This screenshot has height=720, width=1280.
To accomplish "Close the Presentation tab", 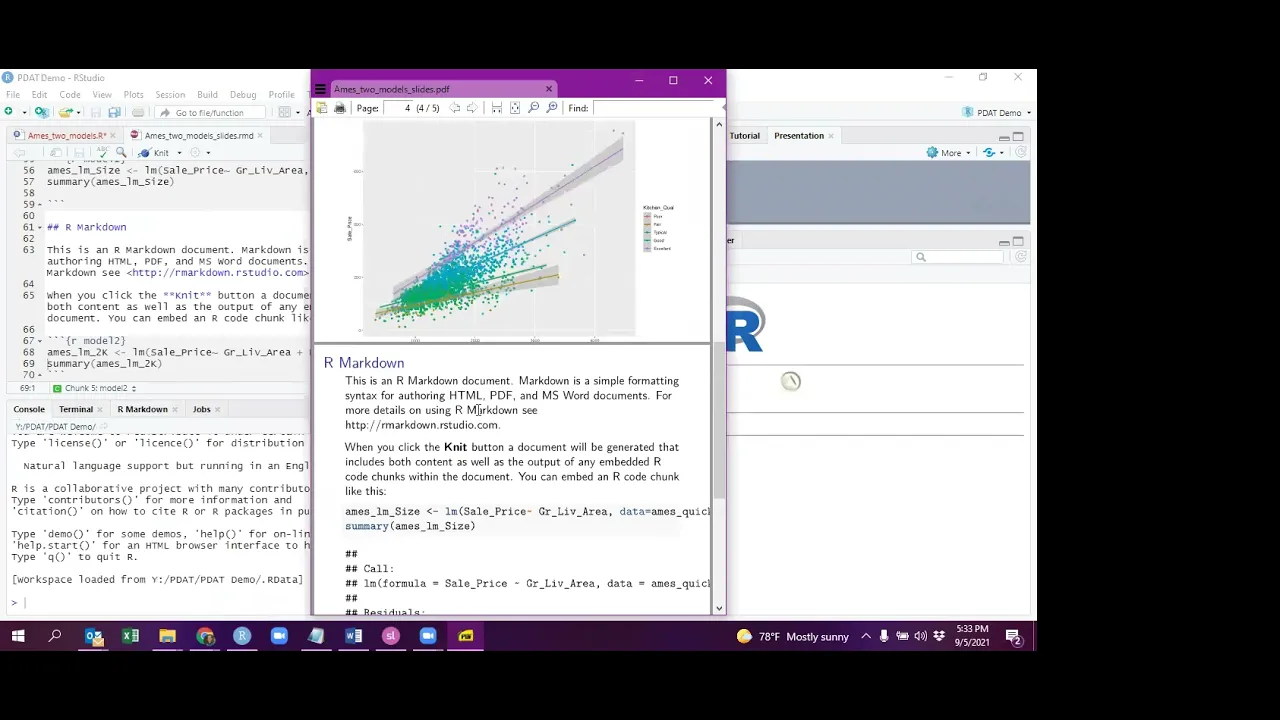I will pos(831,136).
